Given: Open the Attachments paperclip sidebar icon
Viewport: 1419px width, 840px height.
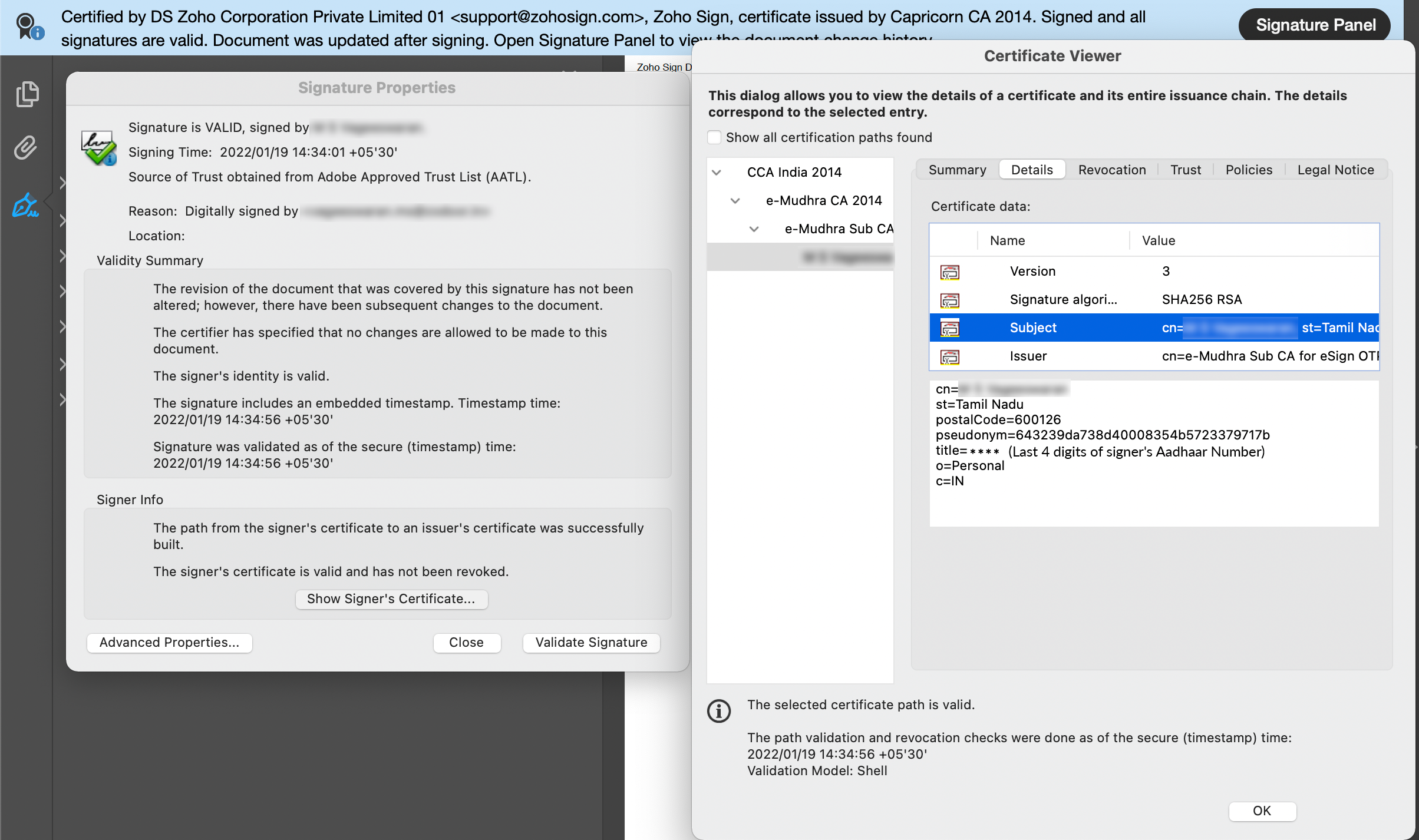Looking at the screenshot, I should pyautogui.click(x=26, y=147).
